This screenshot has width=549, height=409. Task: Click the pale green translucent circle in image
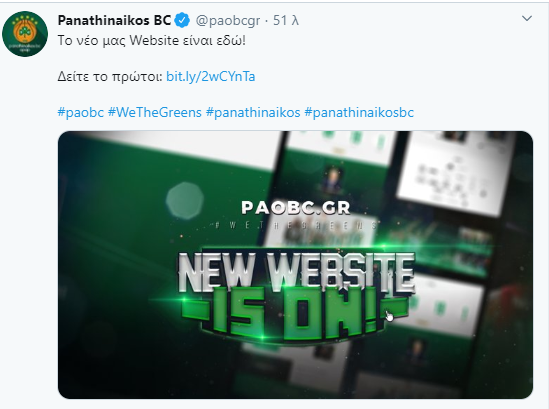point(185,200)
